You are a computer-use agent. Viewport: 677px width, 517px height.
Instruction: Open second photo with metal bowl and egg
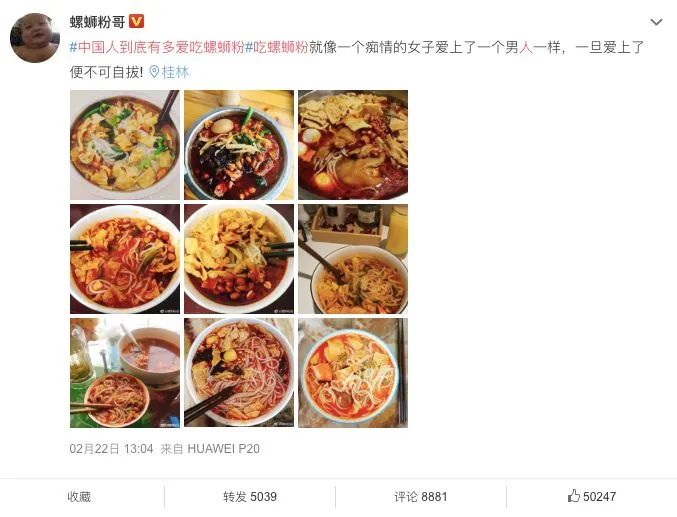click(239, 145)
